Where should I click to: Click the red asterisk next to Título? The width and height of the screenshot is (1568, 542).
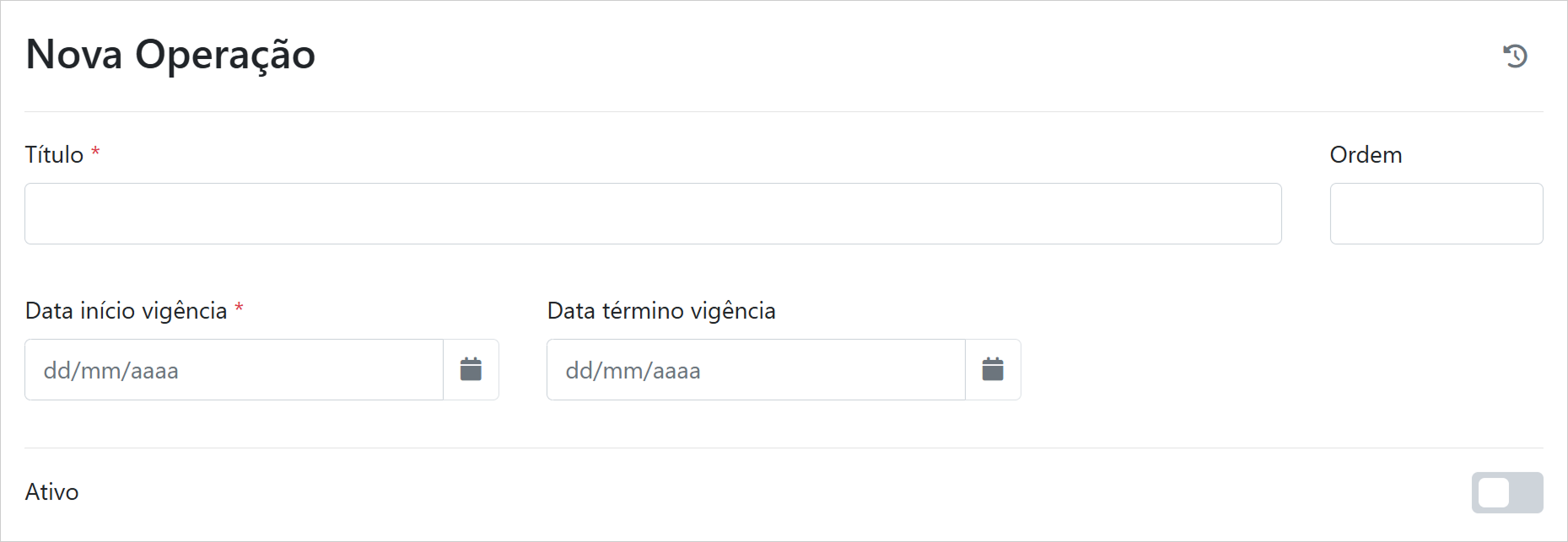click(95, 153)
